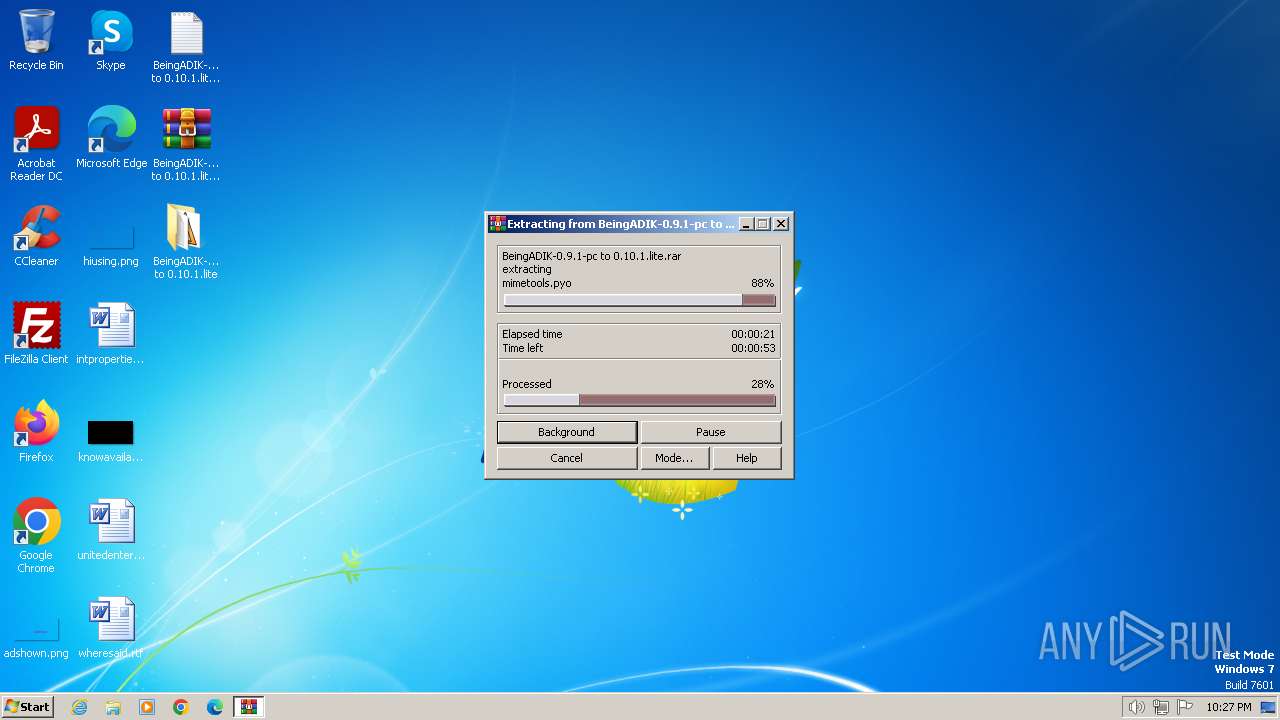Open the Recycle Bin desktop icon

click(36, 42)
